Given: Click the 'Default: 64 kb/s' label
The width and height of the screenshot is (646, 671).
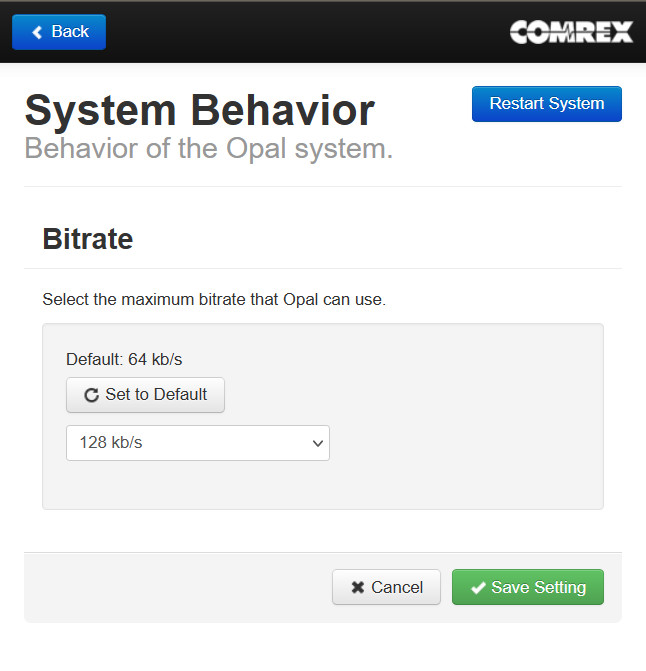Looking at the screenshot, I should [x=124, y=359].
